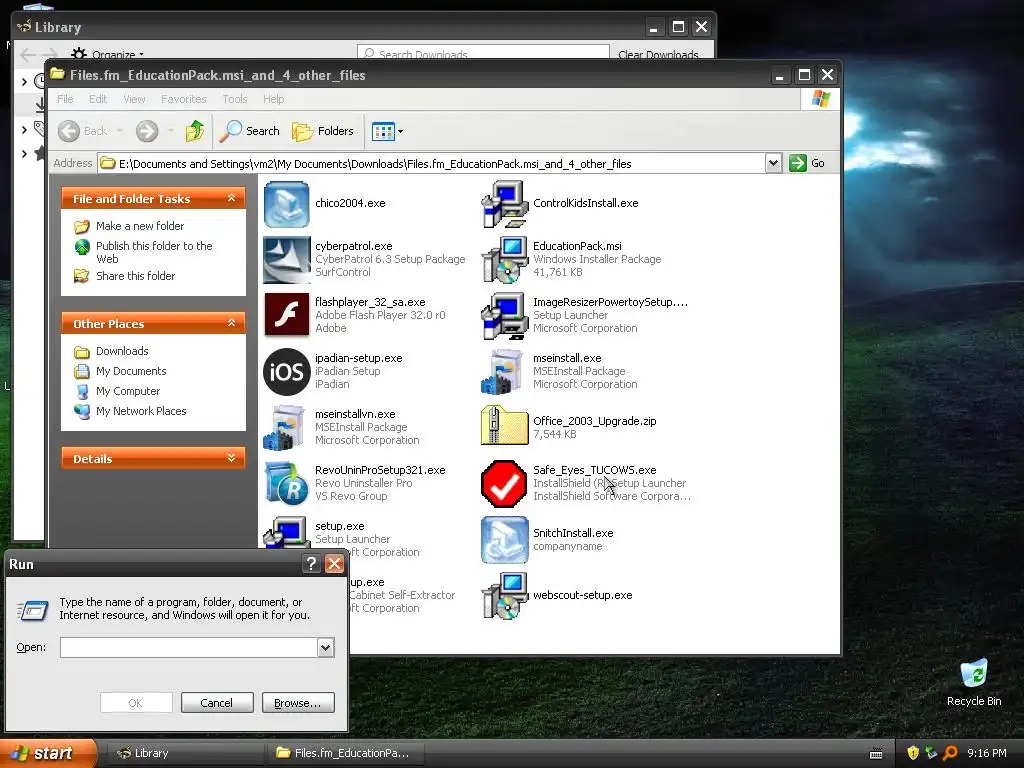Go to My Documents in Other Places
The width and height of the screenshot is (1024, 768).
tap(131, 371)
